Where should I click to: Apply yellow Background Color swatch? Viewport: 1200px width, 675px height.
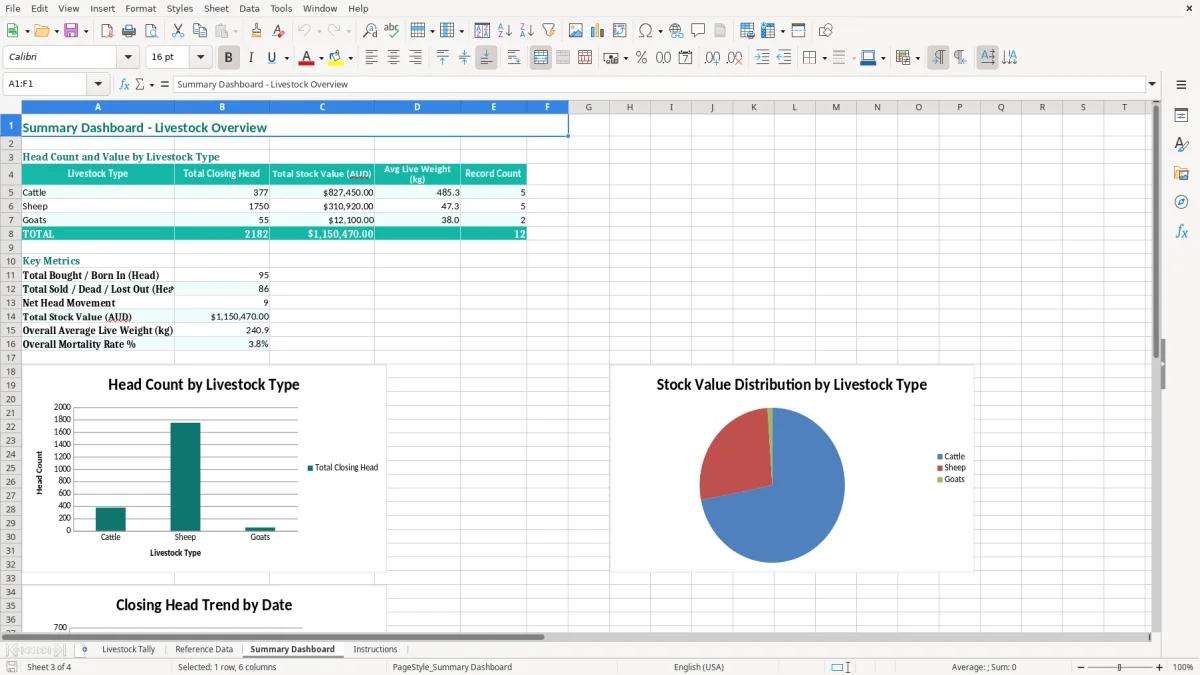click(336, 58)
